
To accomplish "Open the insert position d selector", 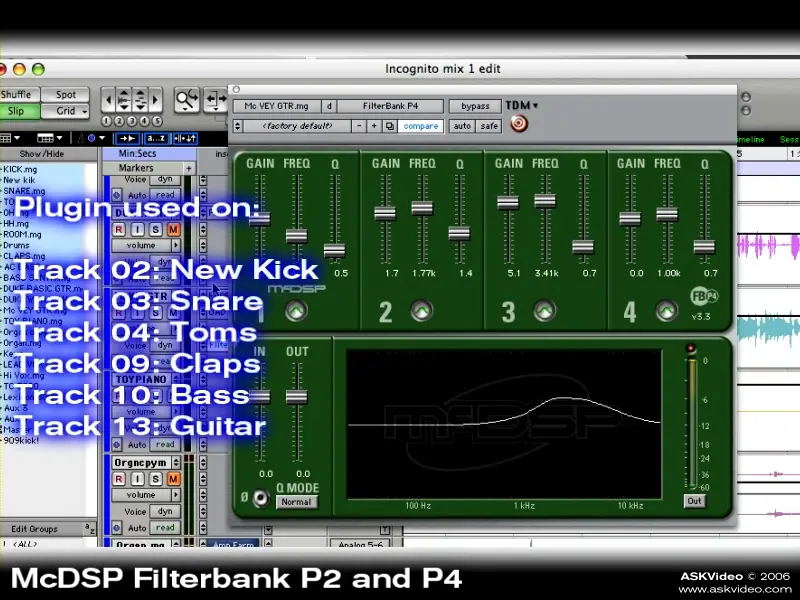I will point(329,106).
